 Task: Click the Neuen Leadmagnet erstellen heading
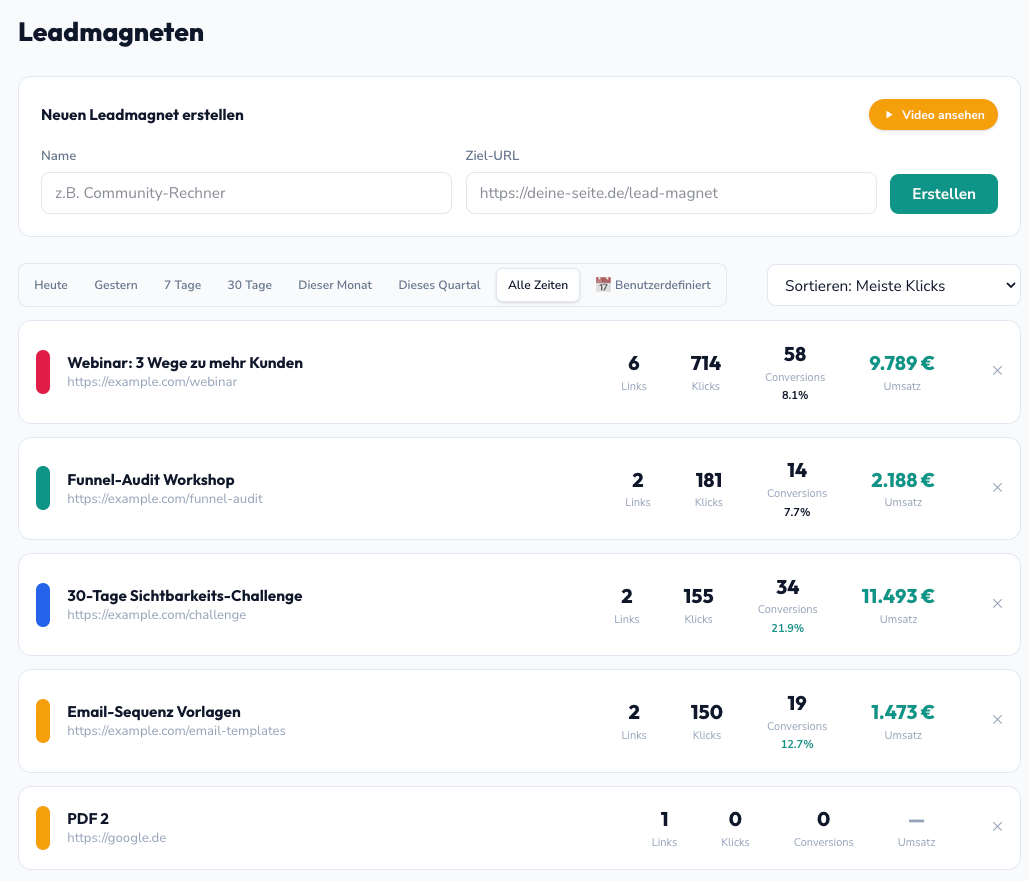tap(142, 115)
